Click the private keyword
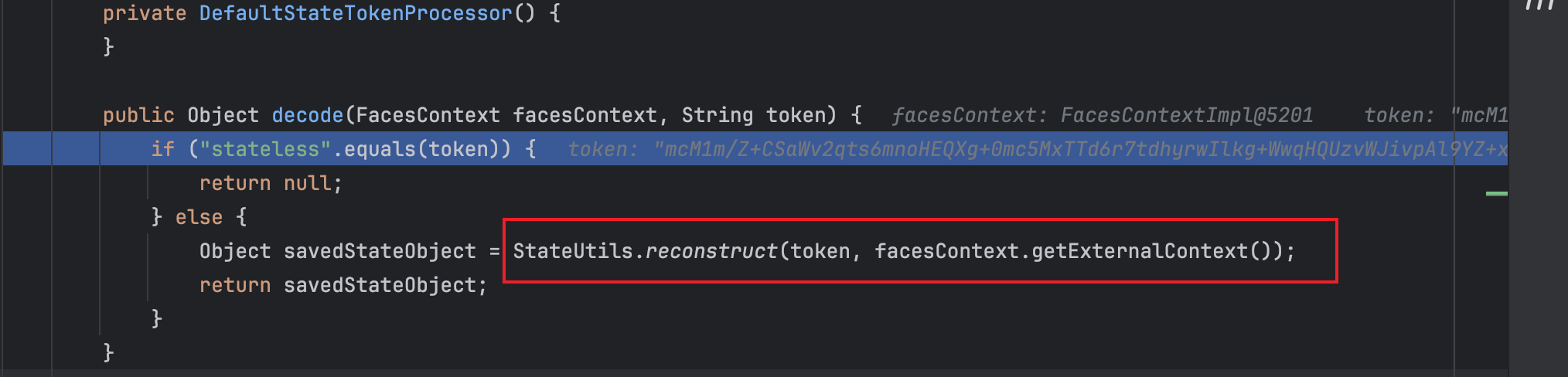This screenshot has width=1568, height=377. tap(145, 13)
